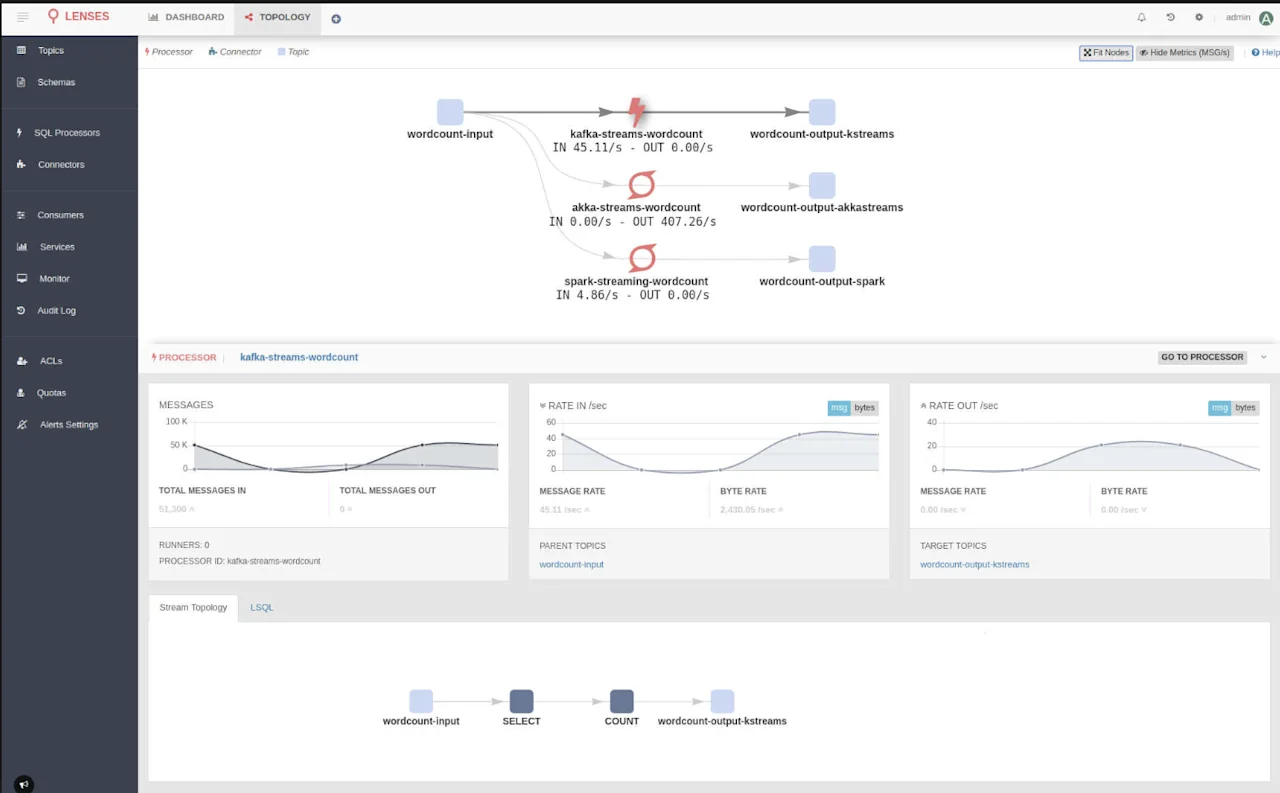This screenshot has height=793, width=1280.
Task: Open notifications bell icon
Action: coord(1142,17)
